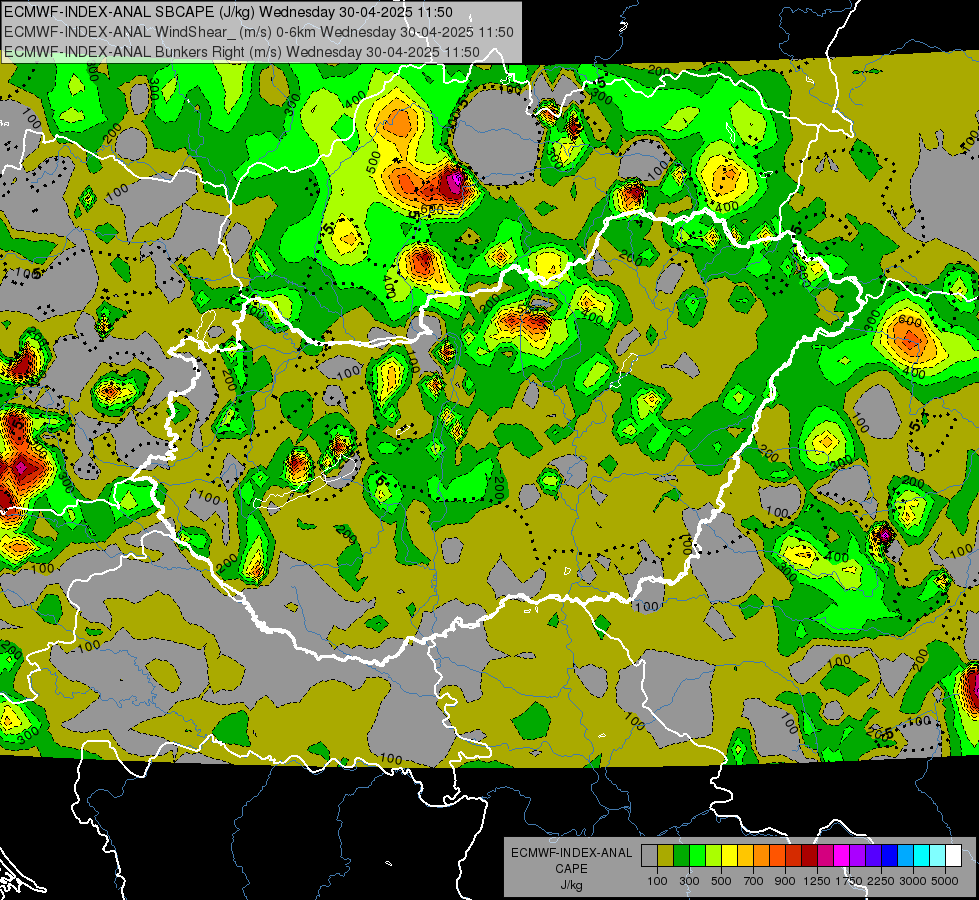Click the magenta legend swatch

pos(842,856)
